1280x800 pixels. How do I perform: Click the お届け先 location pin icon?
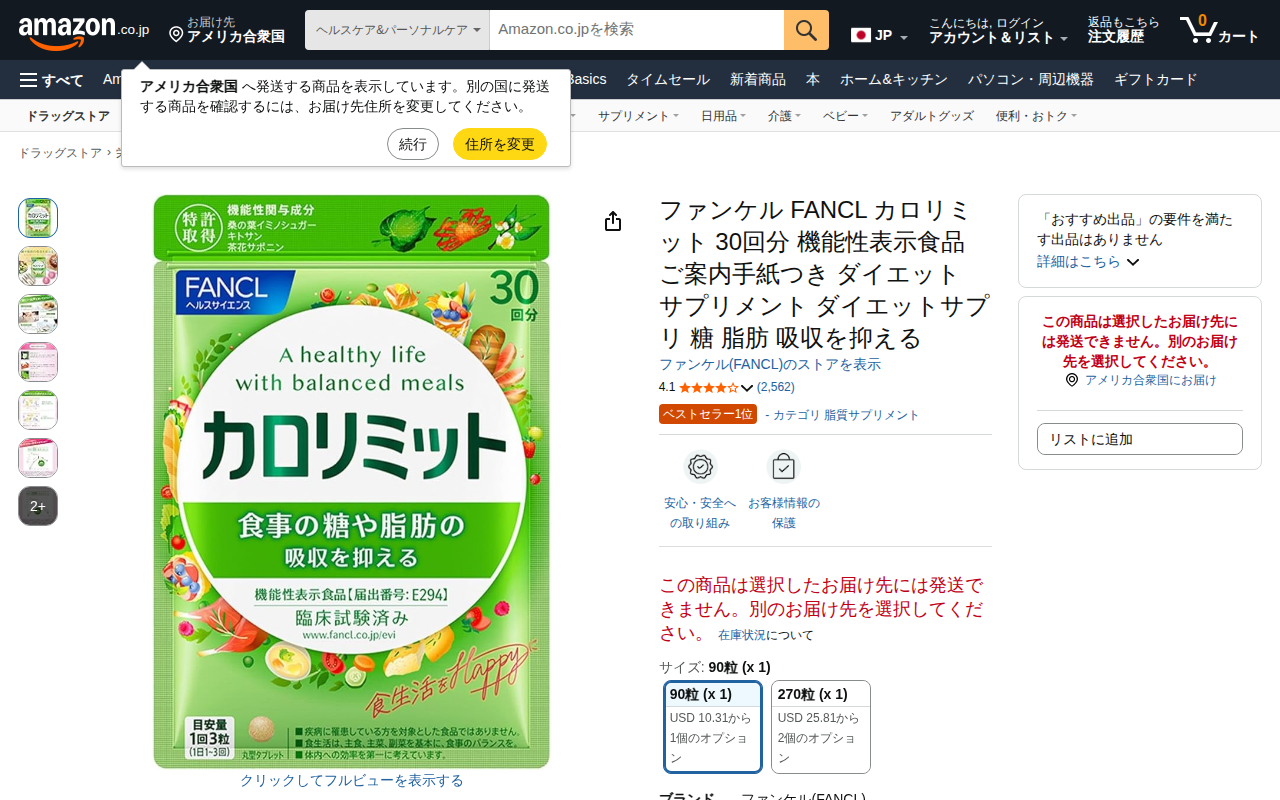pos(176,35)
